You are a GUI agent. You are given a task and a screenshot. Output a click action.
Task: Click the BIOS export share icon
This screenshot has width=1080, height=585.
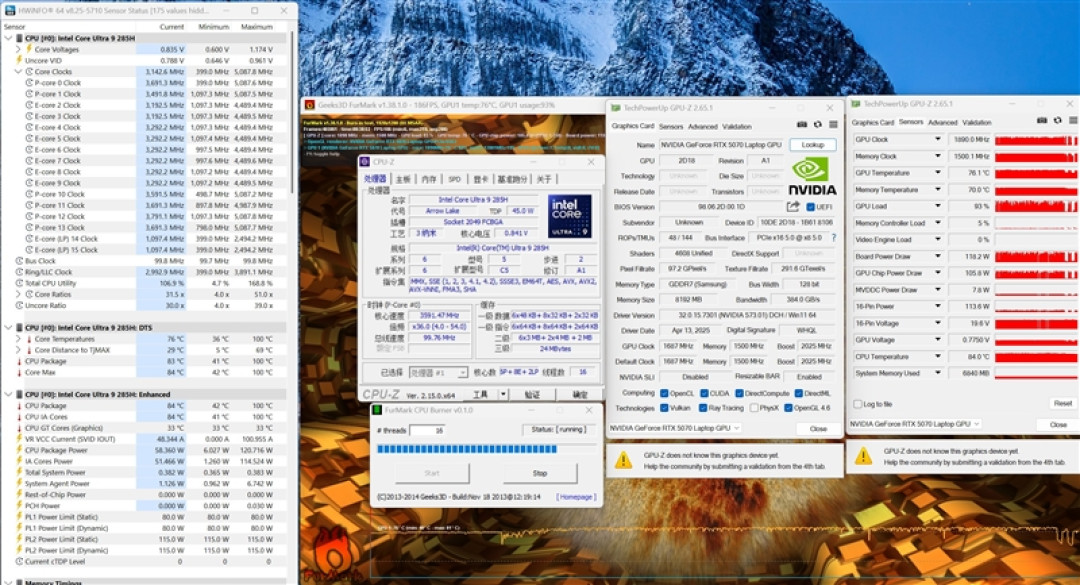point(793,206)
